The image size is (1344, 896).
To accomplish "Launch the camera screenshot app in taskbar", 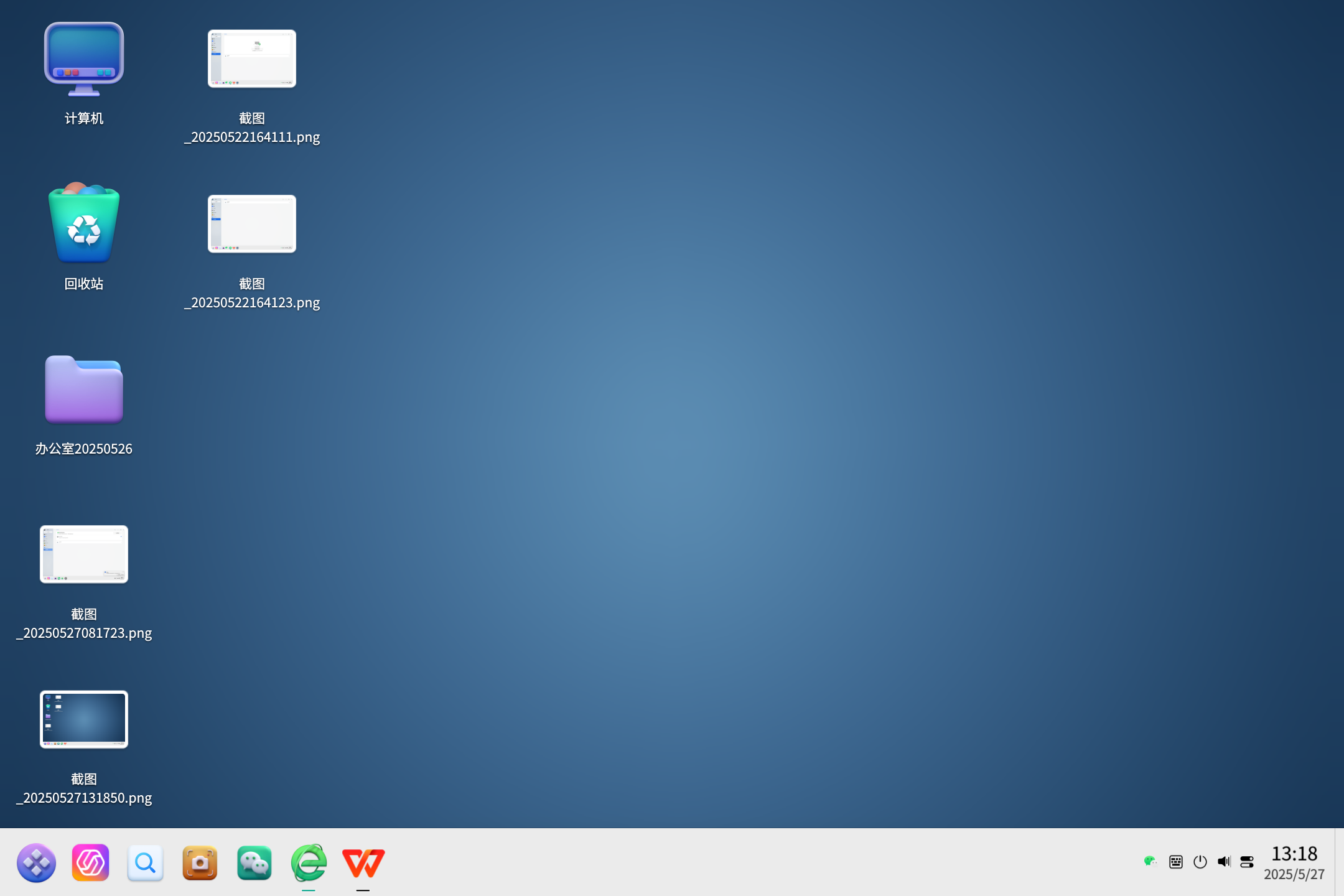I will tap(200, 862).
